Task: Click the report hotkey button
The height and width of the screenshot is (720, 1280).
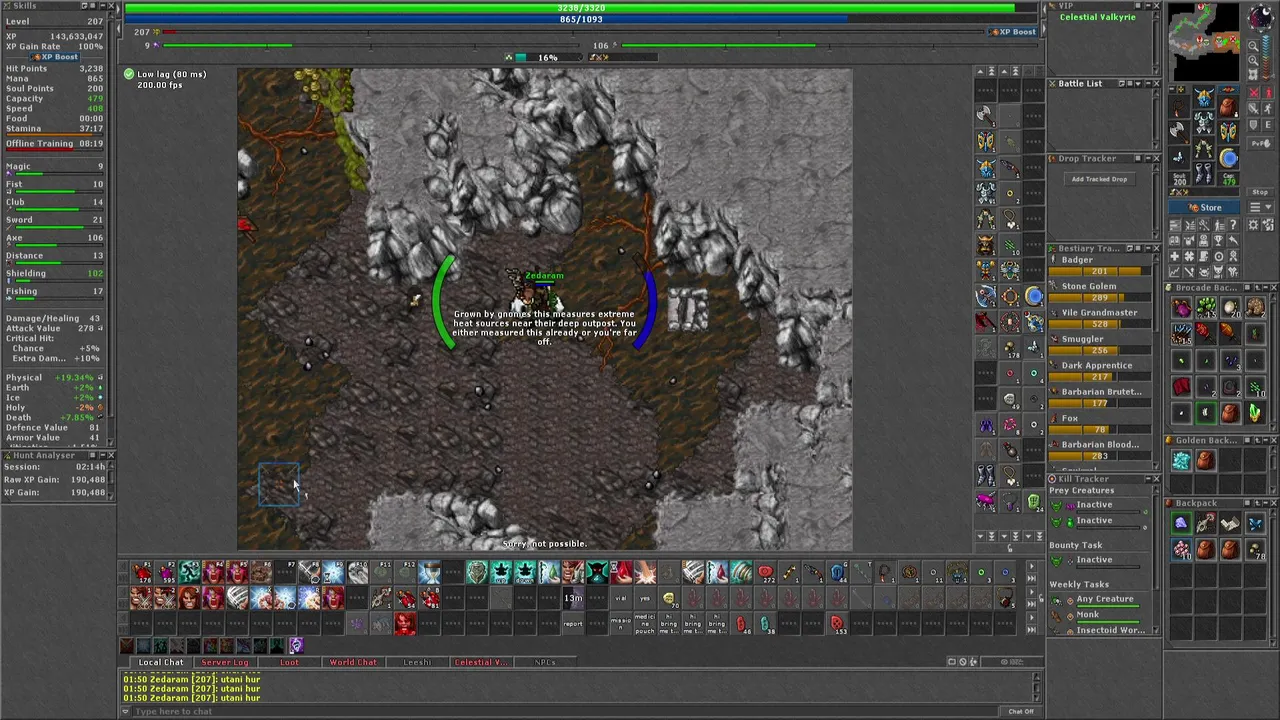Action: coord(573,623)
